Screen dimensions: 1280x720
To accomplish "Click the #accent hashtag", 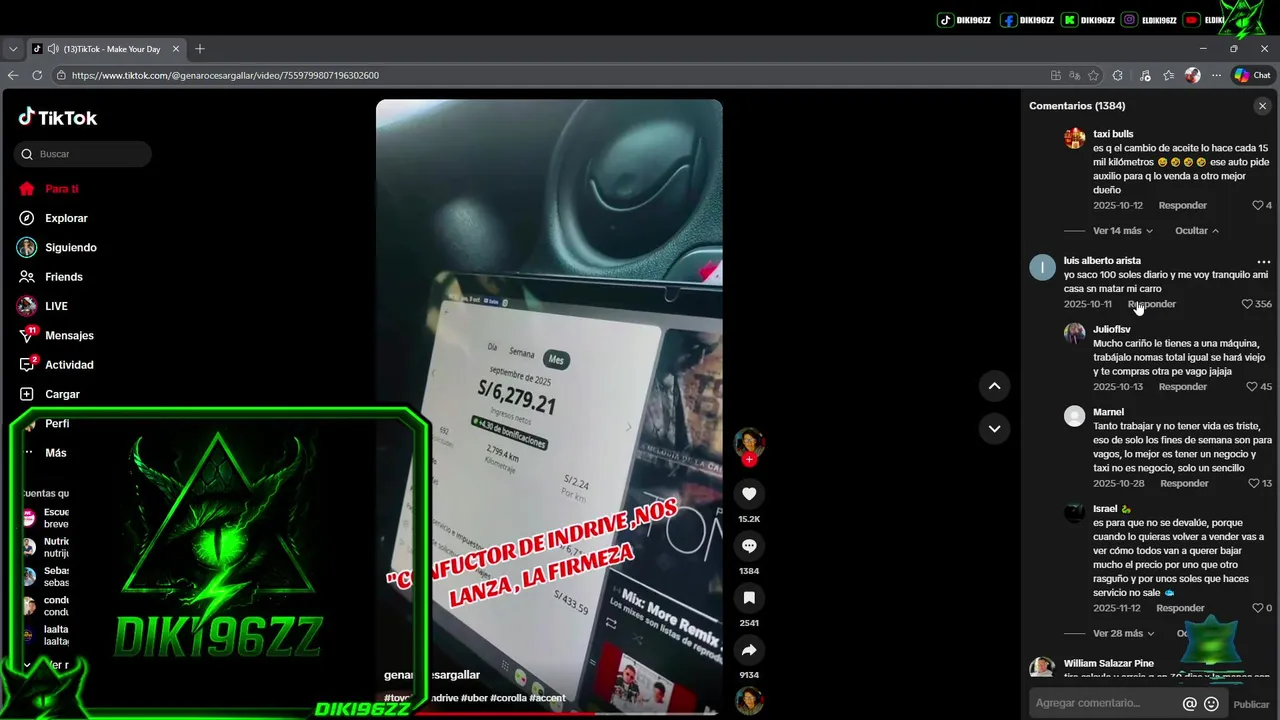I will pyautogui.click(x=547, y=698).
